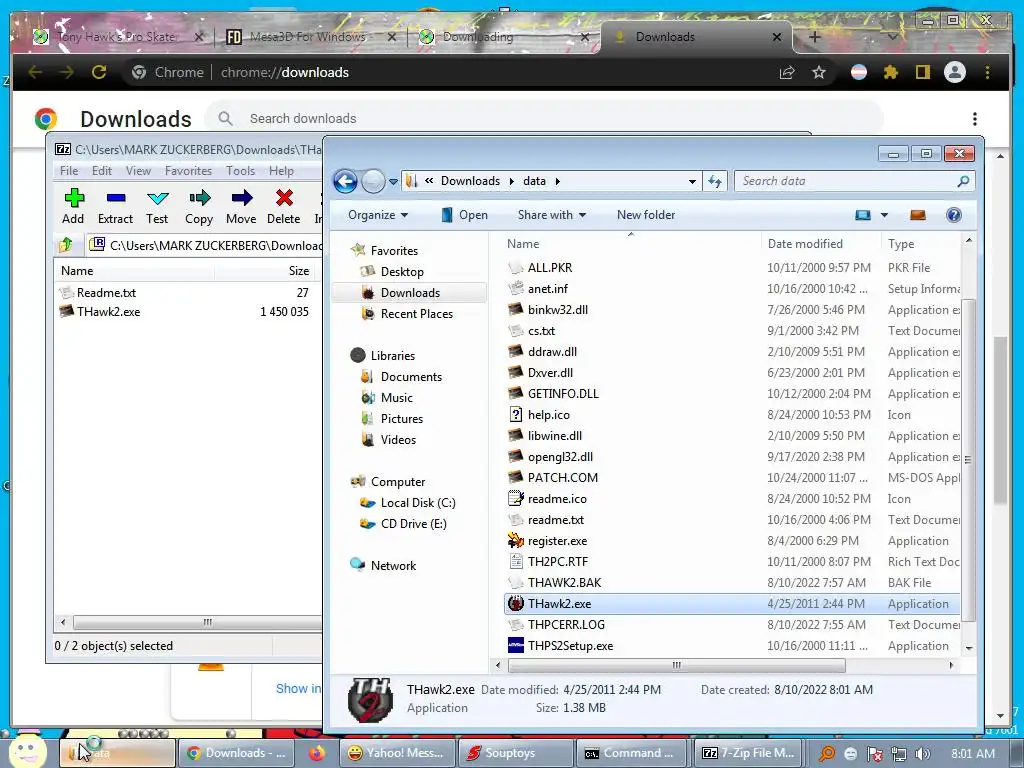The height and width of the screenshot is (768, 1024).
Task: Open the Organize dropdown menu
Action: [x=377, y=215]
